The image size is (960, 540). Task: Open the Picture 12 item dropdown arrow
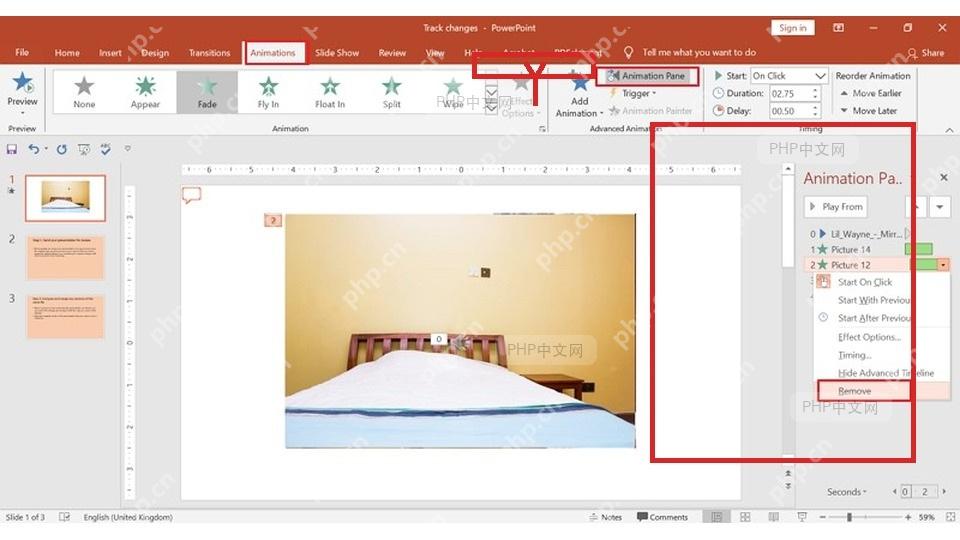pyautogui.click(x=943, y=265)
